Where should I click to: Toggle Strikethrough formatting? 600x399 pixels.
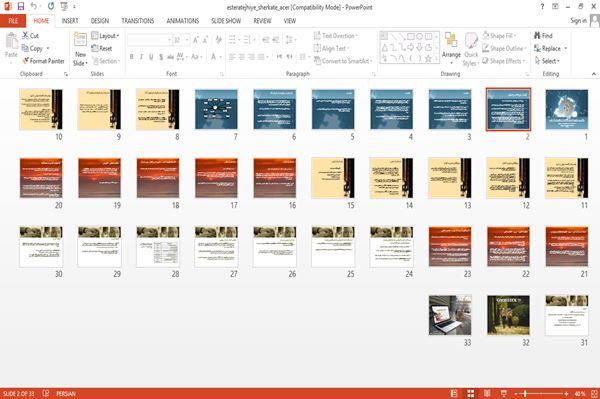click(x=170, y=57)
